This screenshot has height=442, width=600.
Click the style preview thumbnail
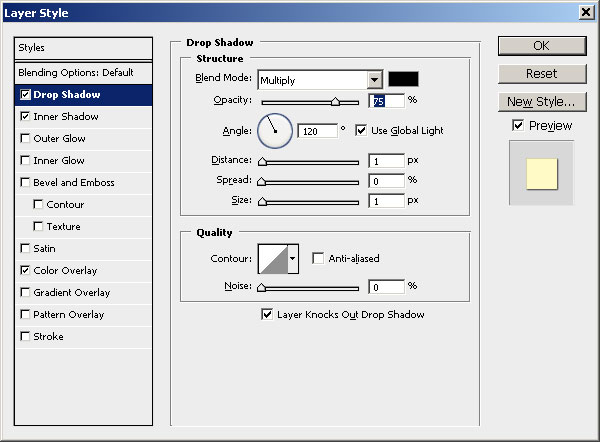[x=541, y=173]
